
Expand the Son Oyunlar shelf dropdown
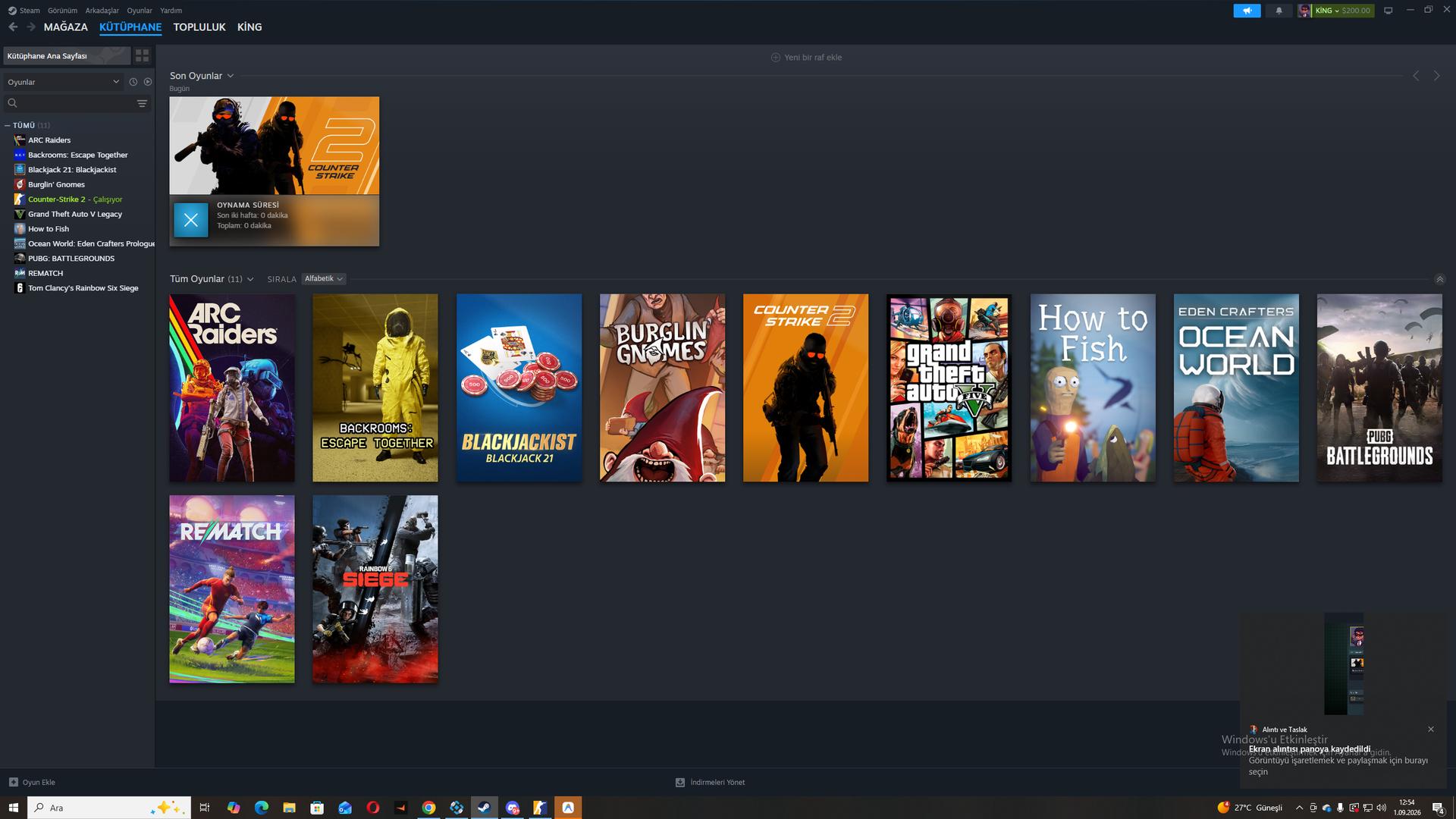[231, 76]
